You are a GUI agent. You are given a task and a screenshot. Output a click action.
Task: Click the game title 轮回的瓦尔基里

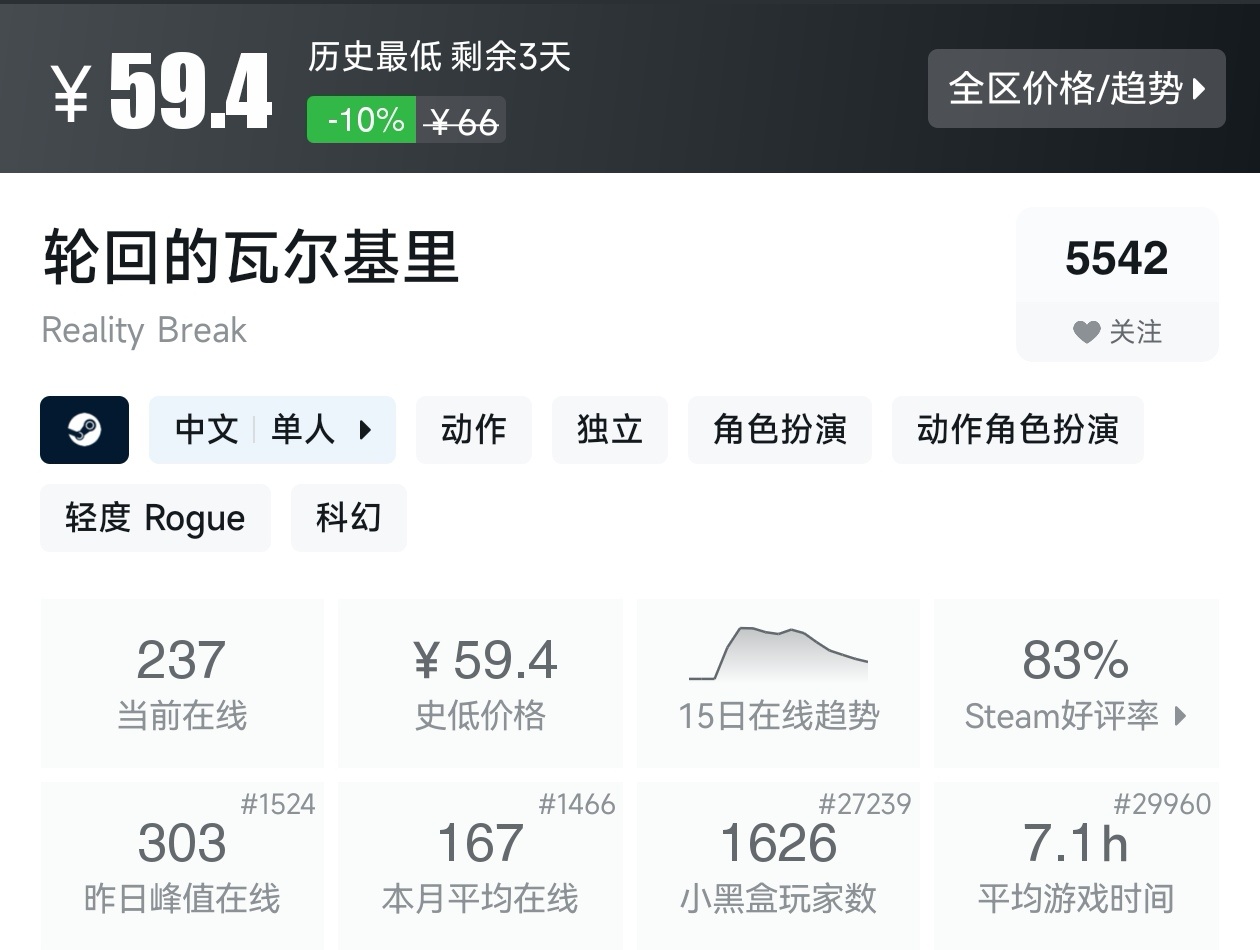[250, 257]
